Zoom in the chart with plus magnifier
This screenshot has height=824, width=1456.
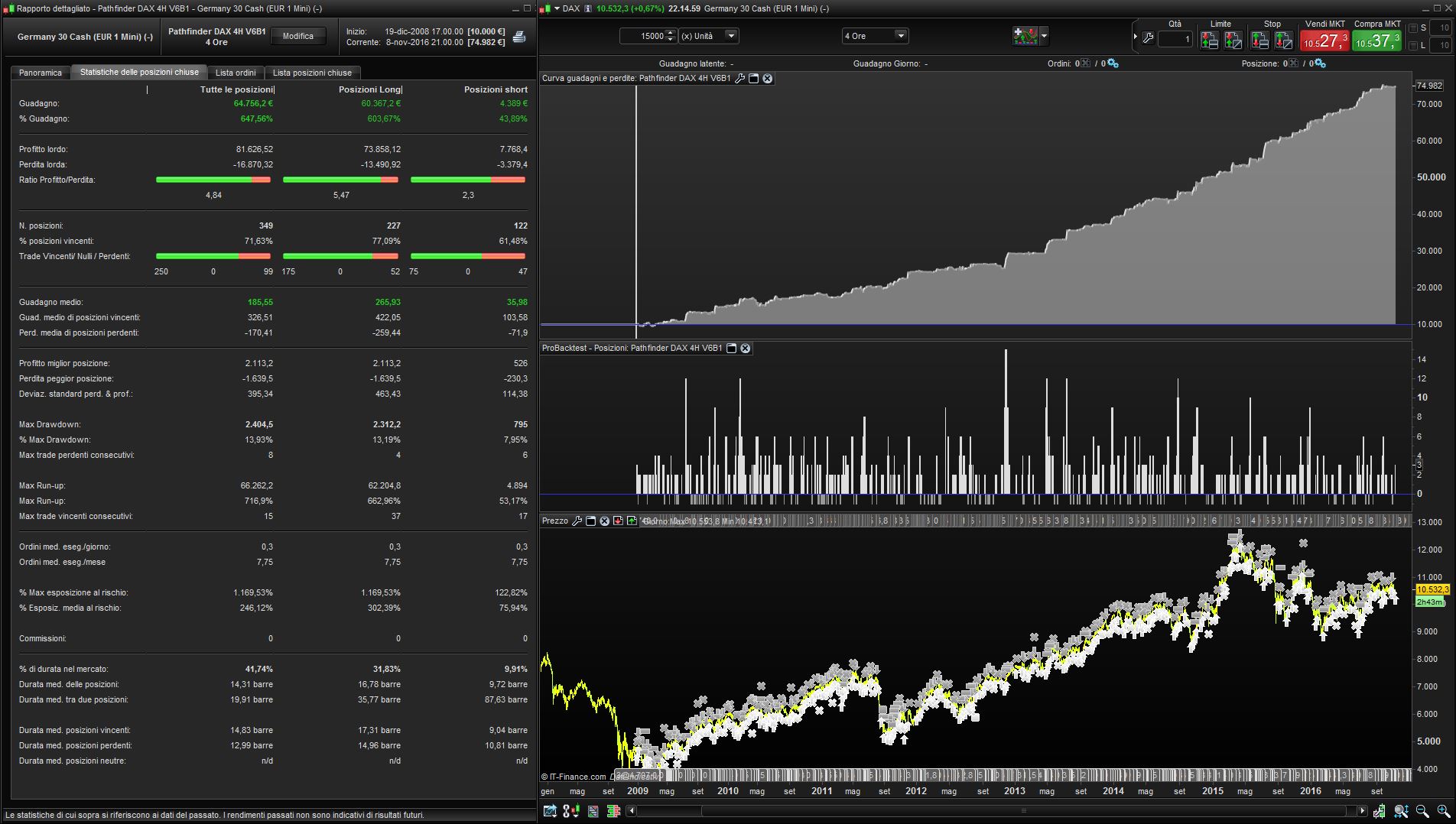pyautogui.click(x=1444, y=811)
